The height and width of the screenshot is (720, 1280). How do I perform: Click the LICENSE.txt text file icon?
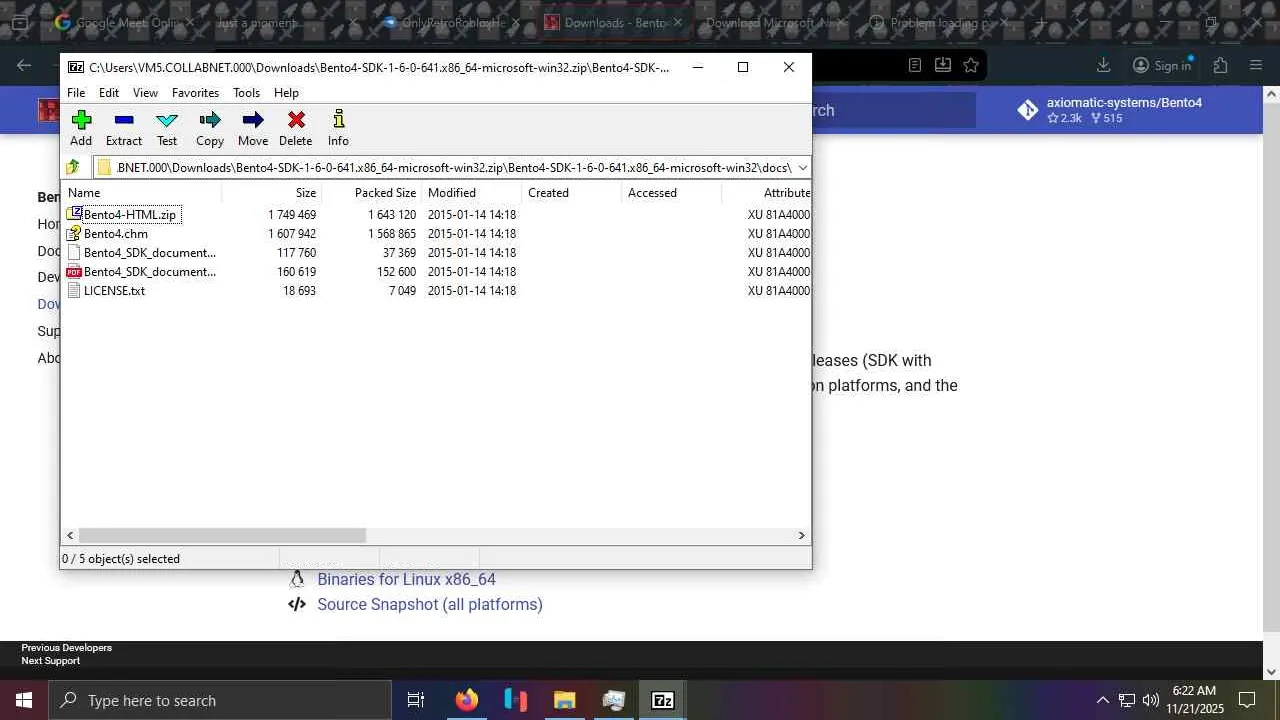pyautogui.click(x=74, y=291)
